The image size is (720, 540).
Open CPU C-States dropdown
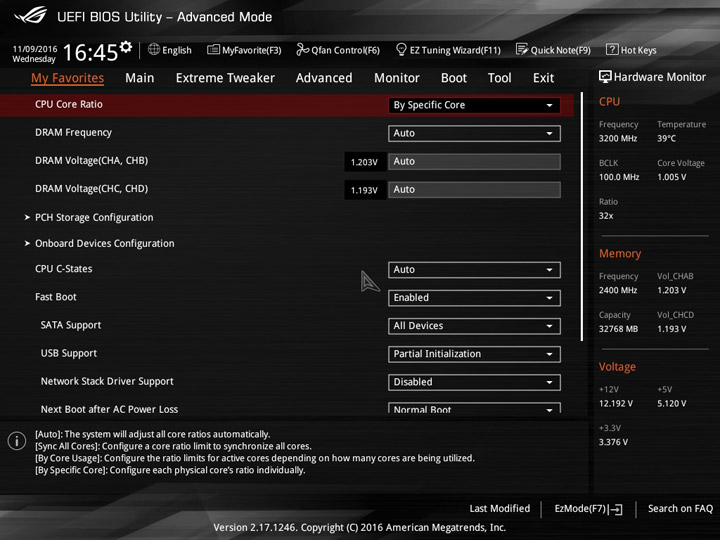click(474, 270)
